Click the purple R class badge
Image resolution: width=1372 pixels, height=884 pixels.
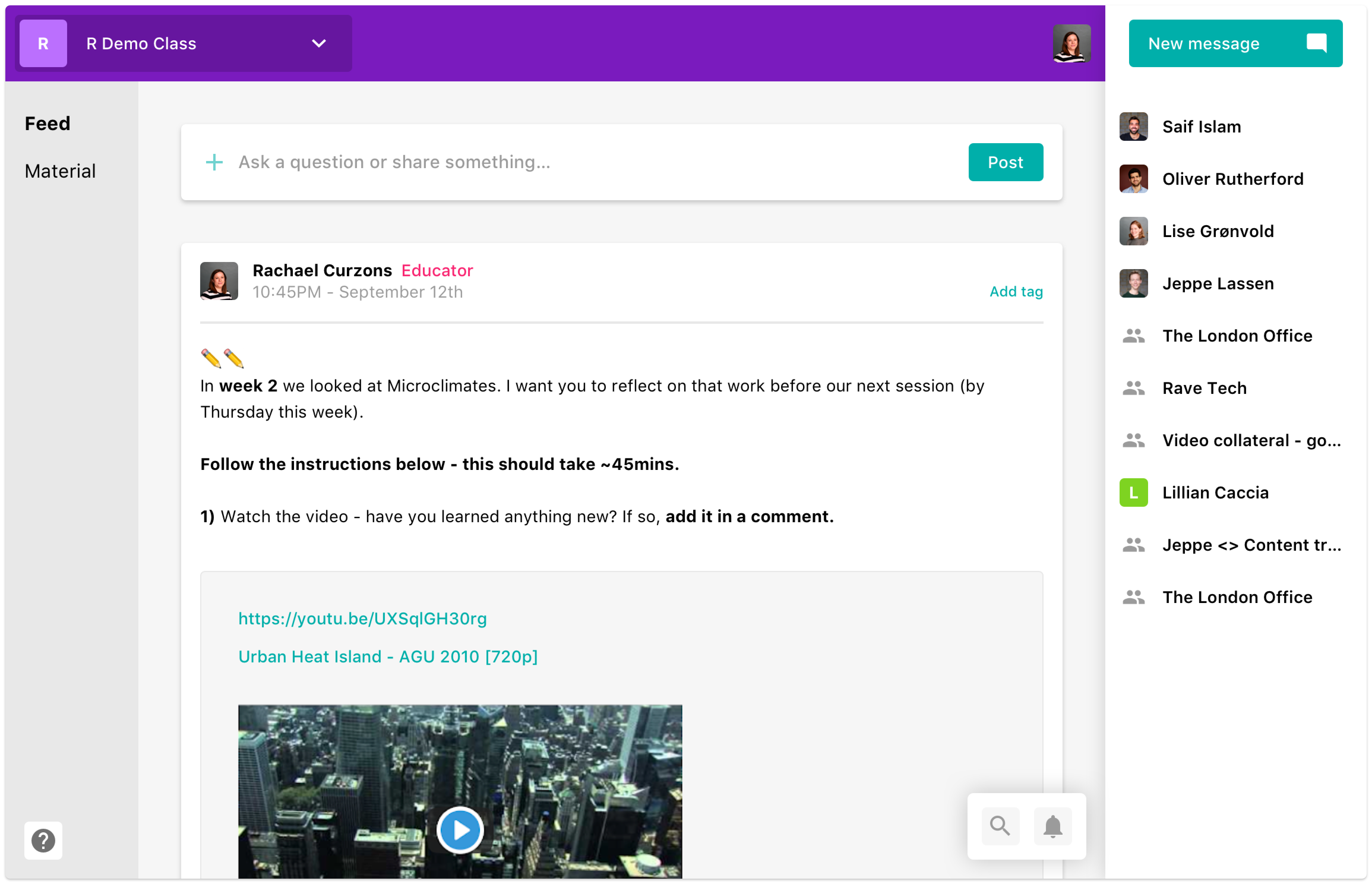[x=43, y=44]
